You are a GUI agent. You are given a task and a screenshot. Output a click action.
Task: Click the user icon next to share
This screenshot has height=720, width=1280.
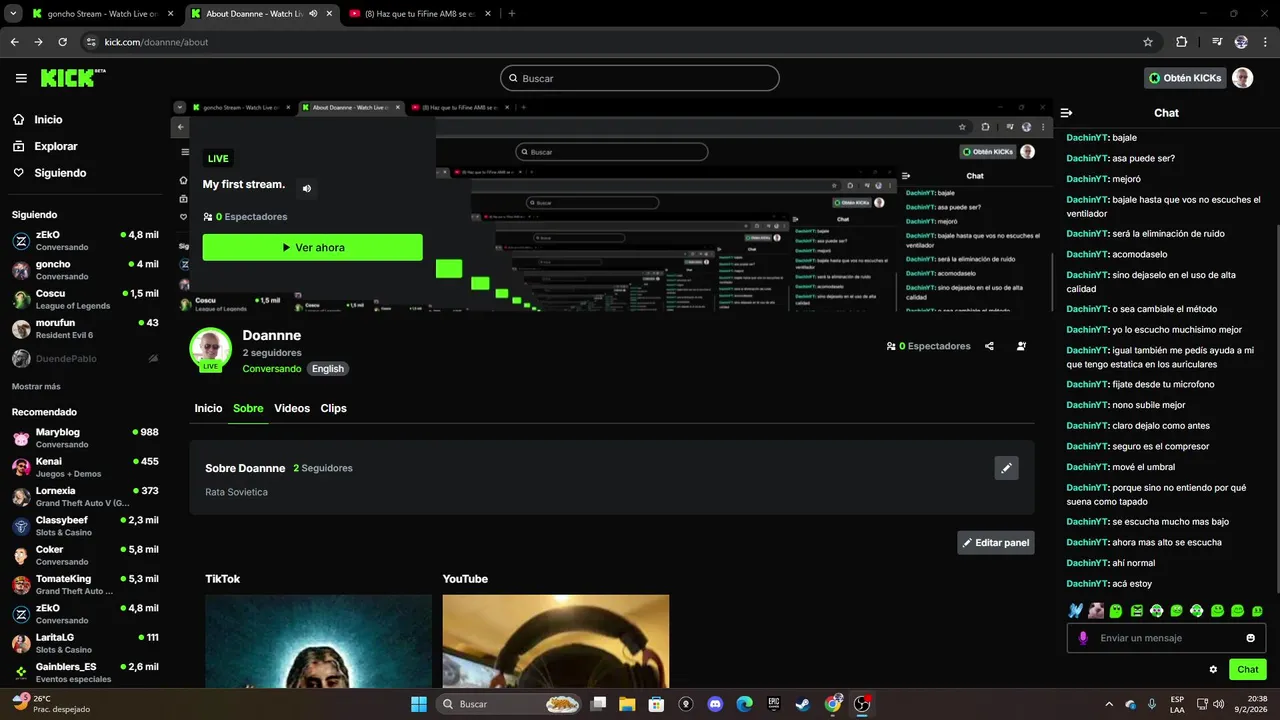1021,346
